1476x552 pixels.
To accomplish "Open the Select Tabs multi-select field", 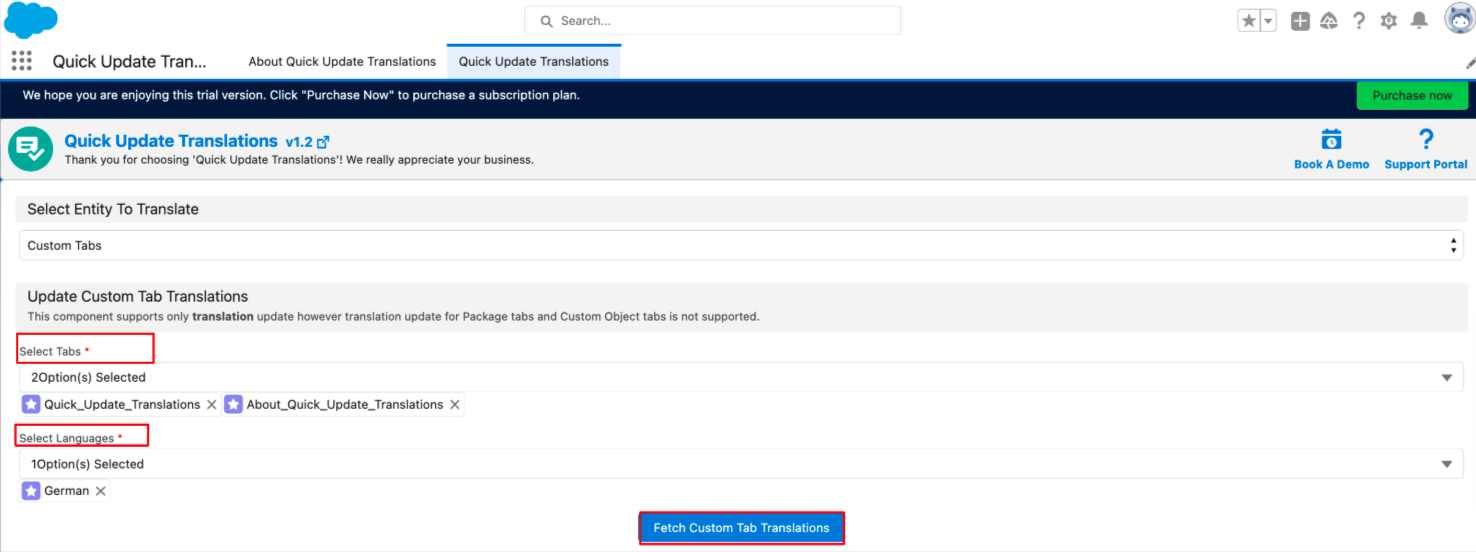I will 741,377.
